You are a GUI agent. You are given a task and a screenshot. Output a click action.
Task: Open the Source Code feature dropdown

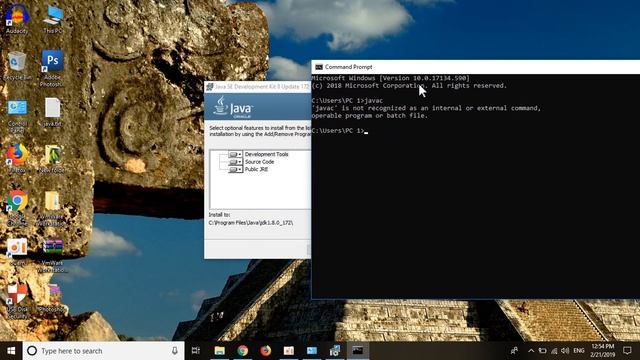(x=236, y=162)
